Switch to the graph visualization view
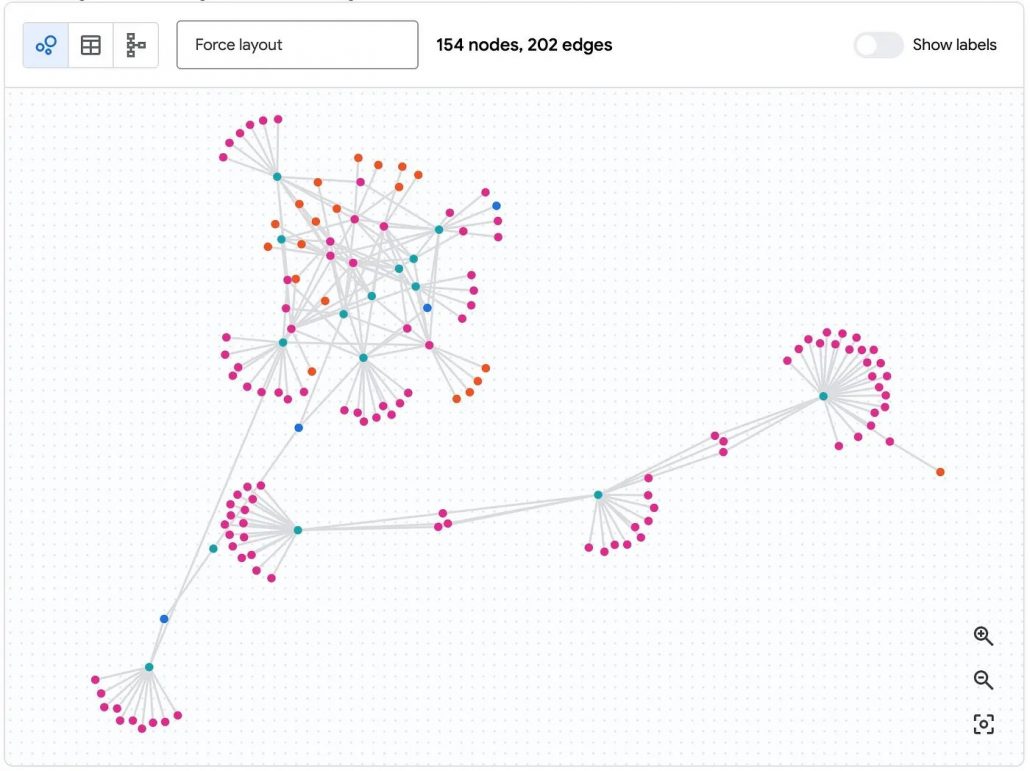This screenshot has width=1030, height=771. click(46, 45)
